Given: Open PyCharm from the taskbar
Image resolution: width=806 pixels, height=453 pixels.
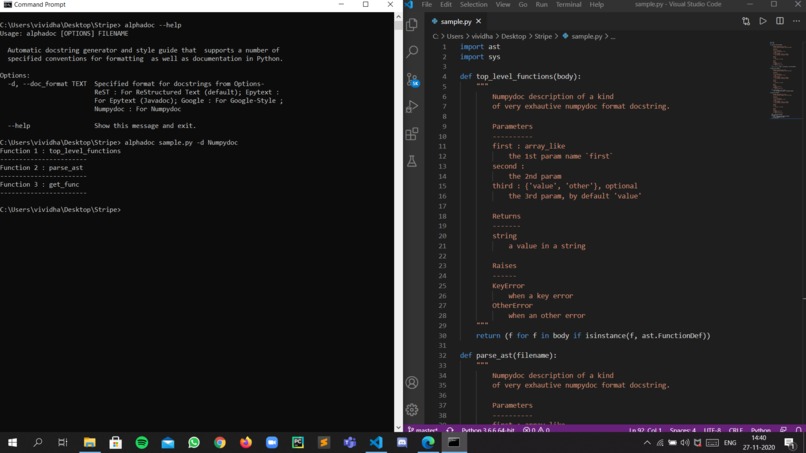Looking at the screenshot, I should 298,442.
